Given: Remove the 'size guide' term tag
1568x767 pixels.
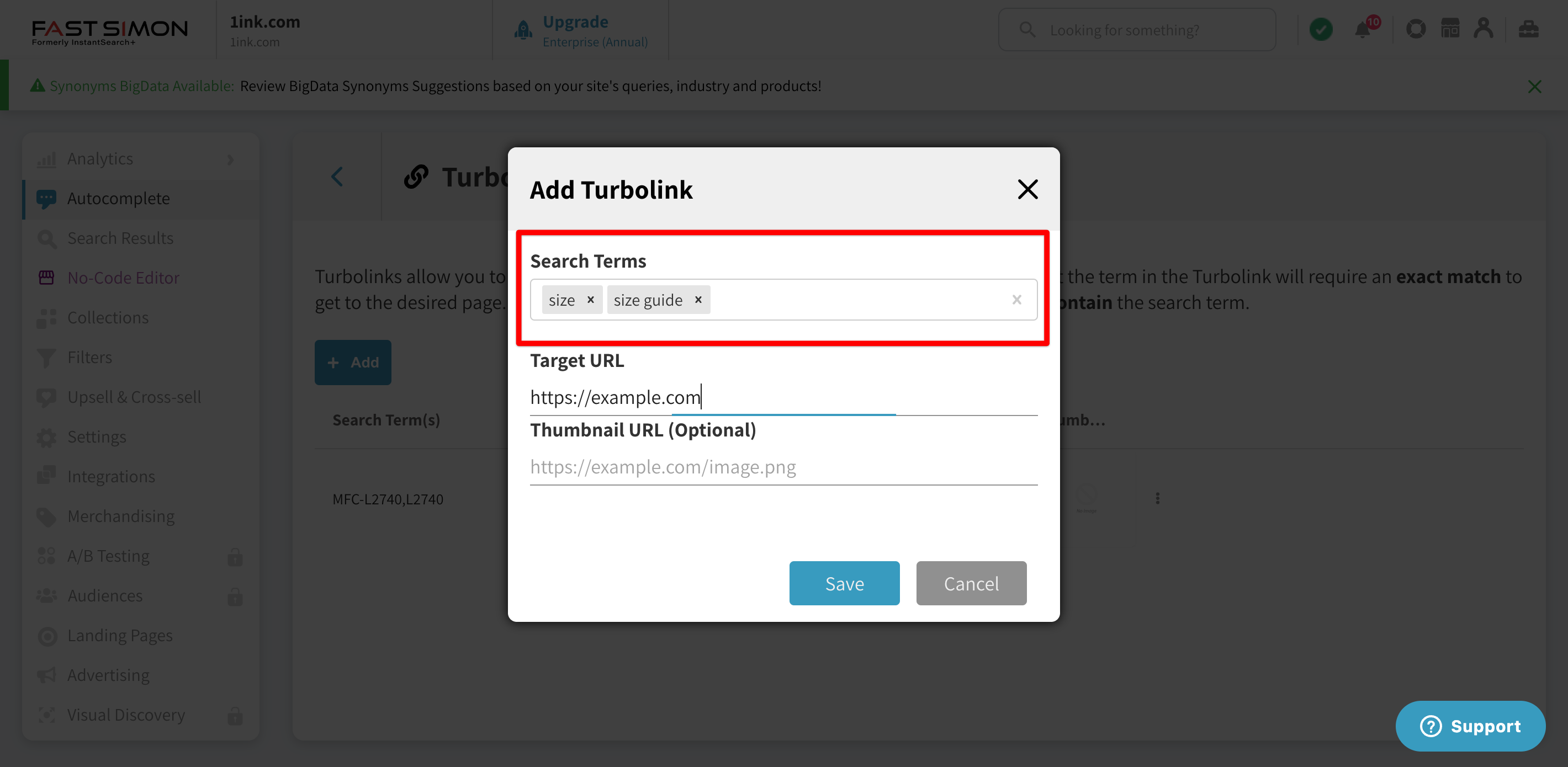Looking at the screenshot, I should tap(698, 300).
